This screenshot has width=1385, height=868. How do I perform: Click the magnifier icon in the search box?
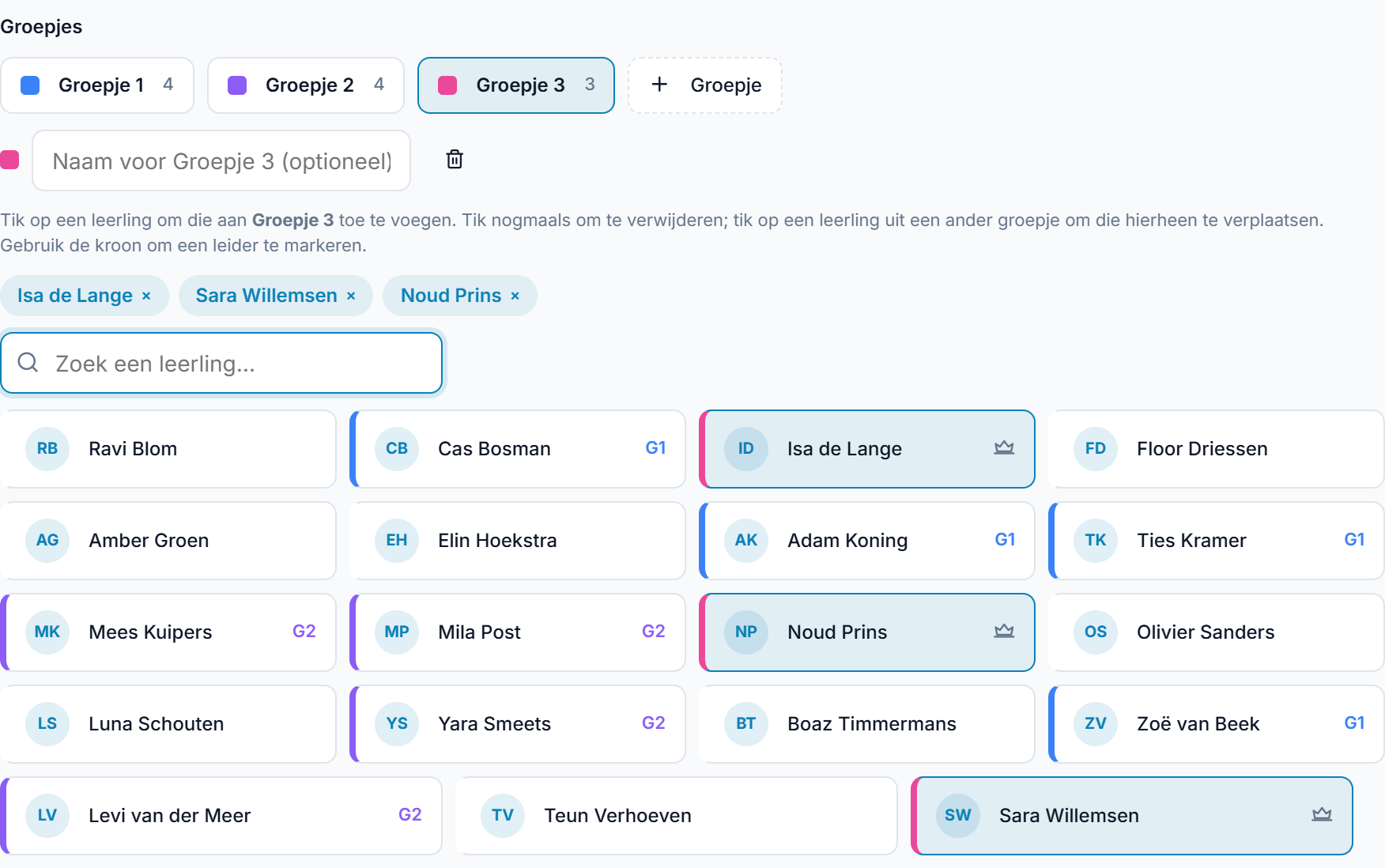[x=28, y=363]
